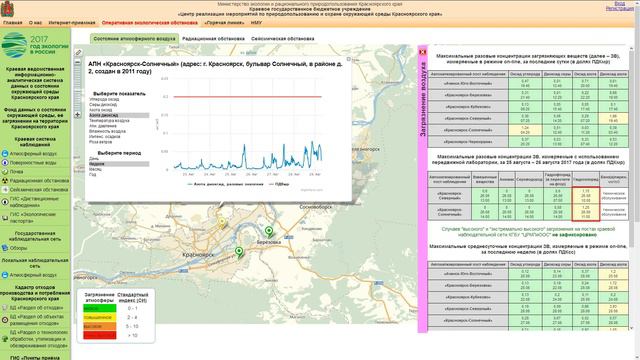Select Атм. давление indicator
The image size is (640, 360).
pyautogui.click(x=103, y=126)
